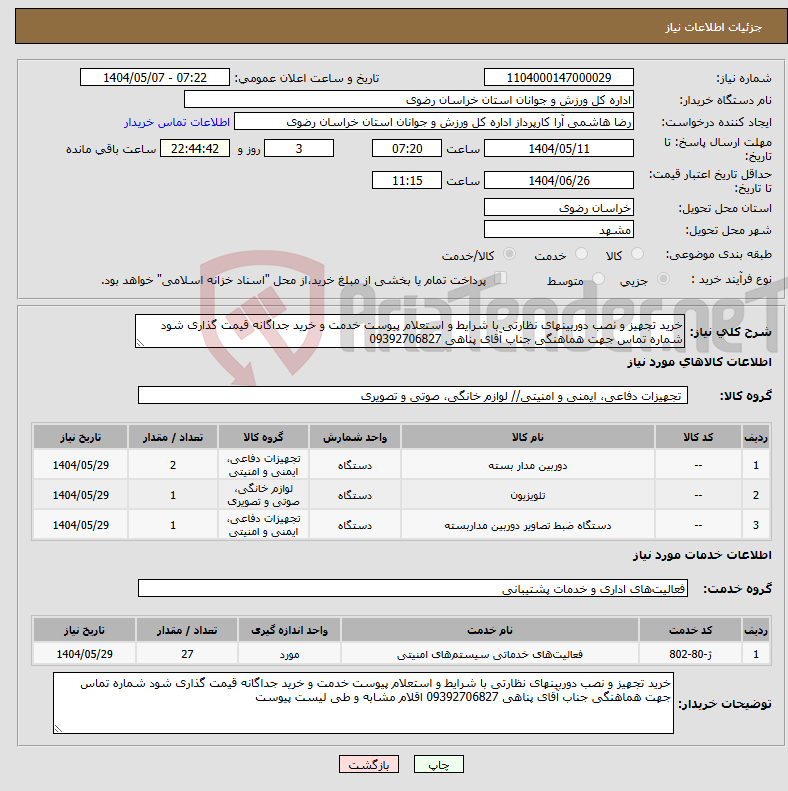The width and height of the screenshot is (788, 791).
Task: Click the گروه خدمت field
Action: pyautogui.click(x=413, y=588)
